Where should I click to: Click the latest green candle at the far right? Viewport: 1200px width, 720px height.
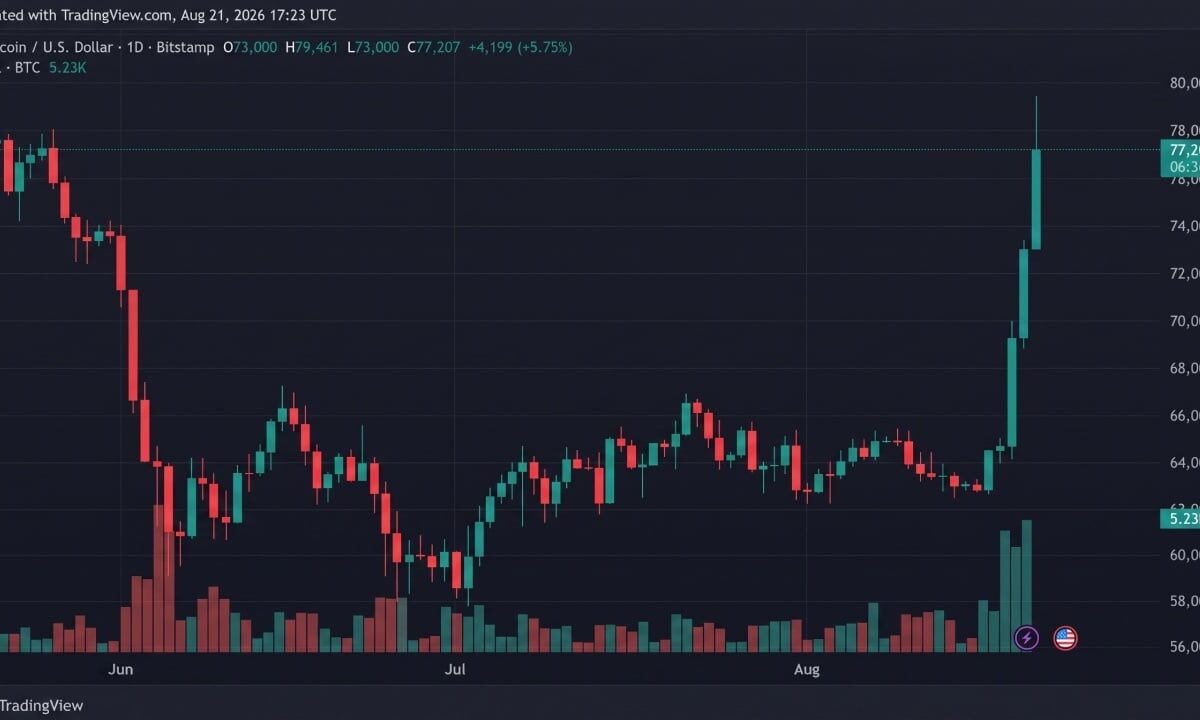[1037, 199]
